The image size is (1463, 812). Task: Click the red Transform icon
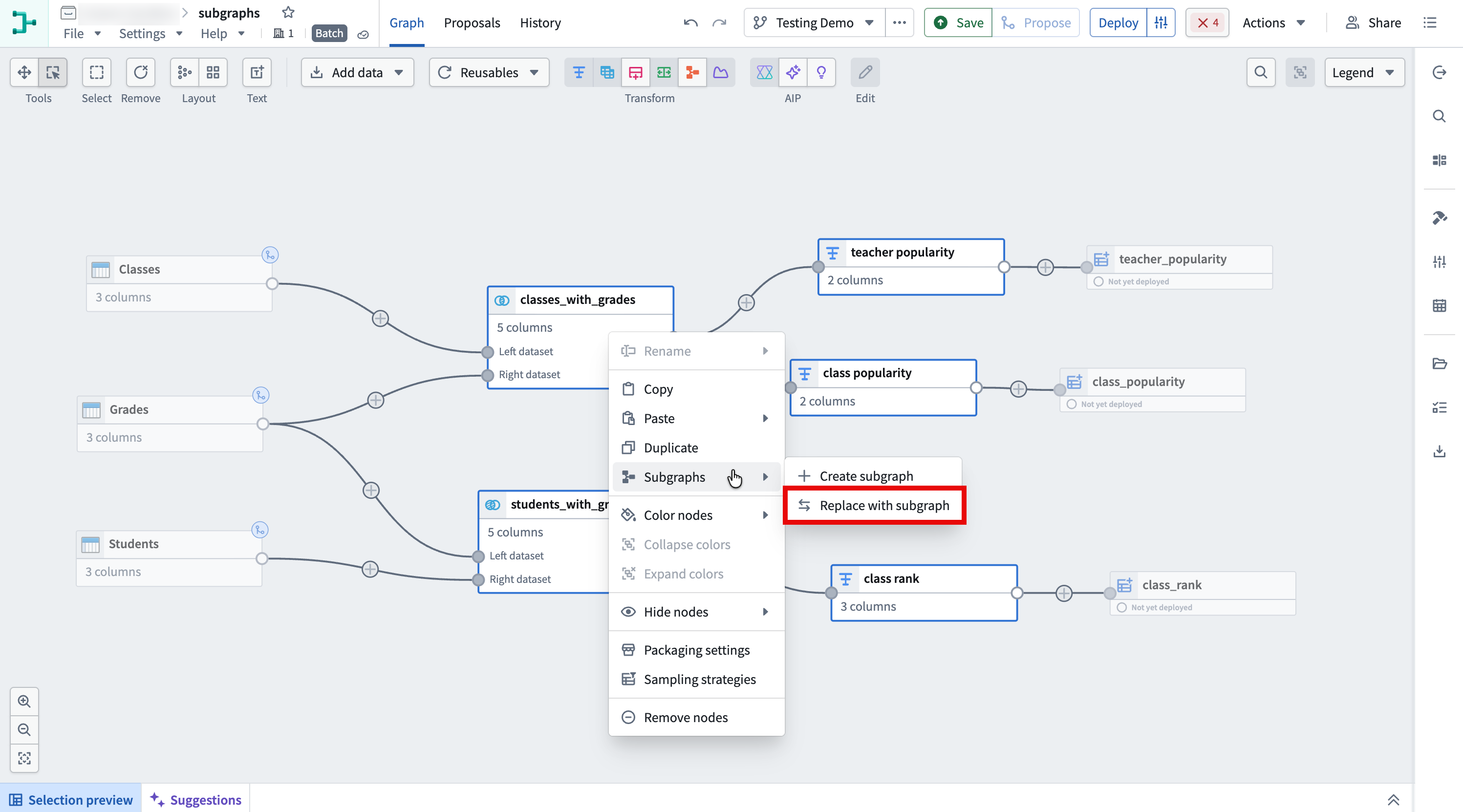pyautogui.click(x=636, y=72)
